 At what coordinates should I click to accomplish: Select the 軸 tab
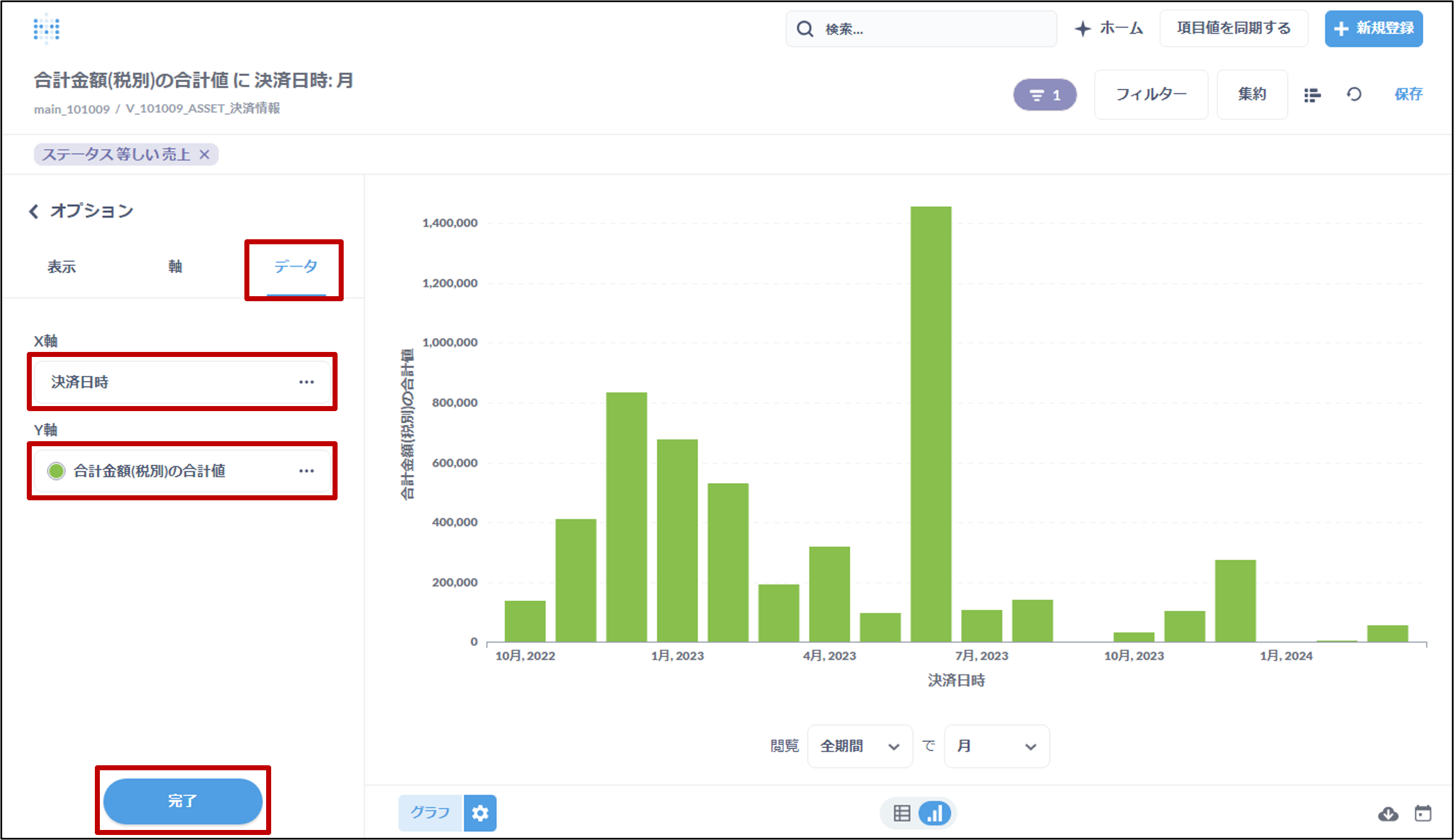click(175, 267)
